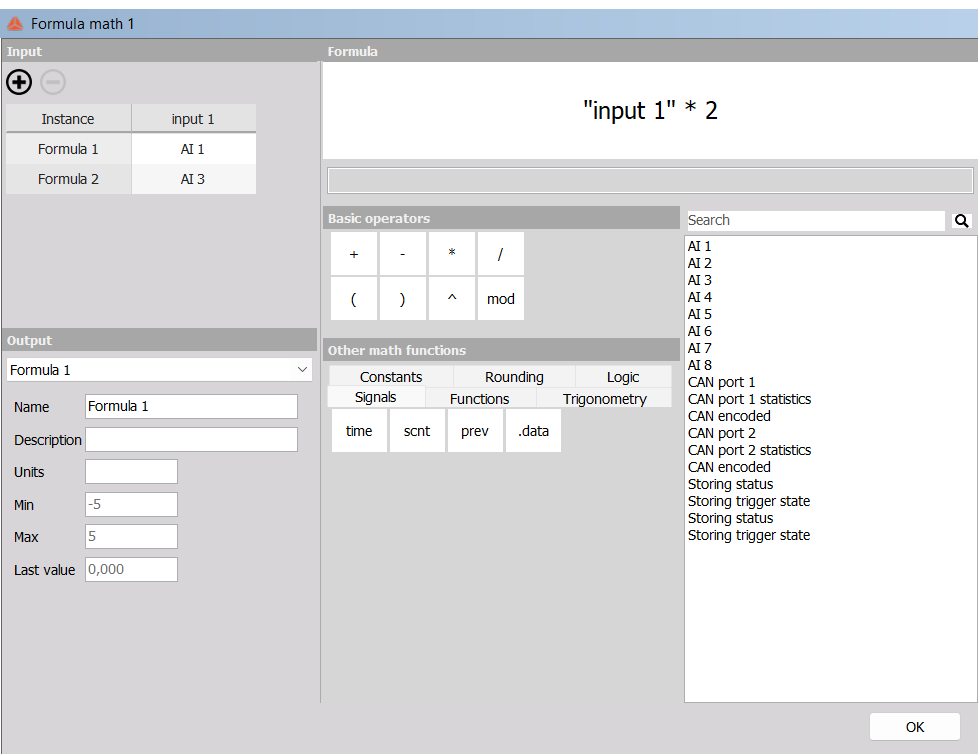This screenshot has height=754, width=978.
Task: Insert the multiply operator
Action: pyautogui.click(x=452, y=254)
